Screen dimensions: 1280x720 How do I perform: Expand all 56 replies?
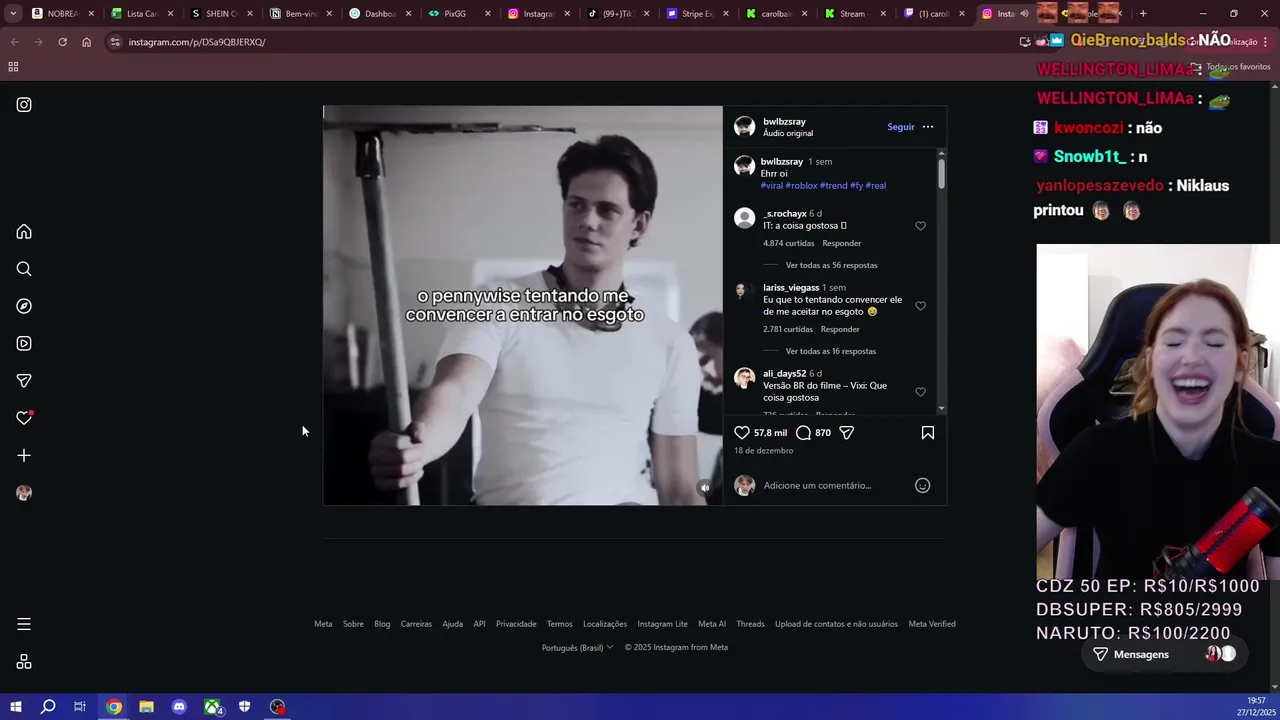point(831,265)
